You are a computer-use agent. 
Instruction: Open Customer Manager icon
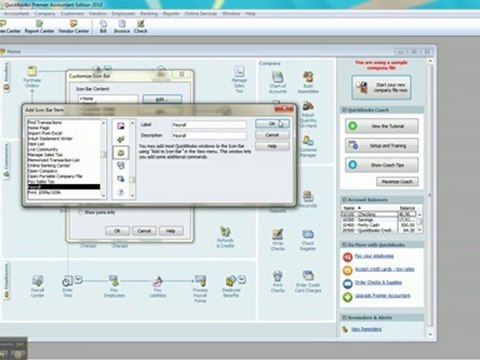pyautogui.click(x=308, y=146)
